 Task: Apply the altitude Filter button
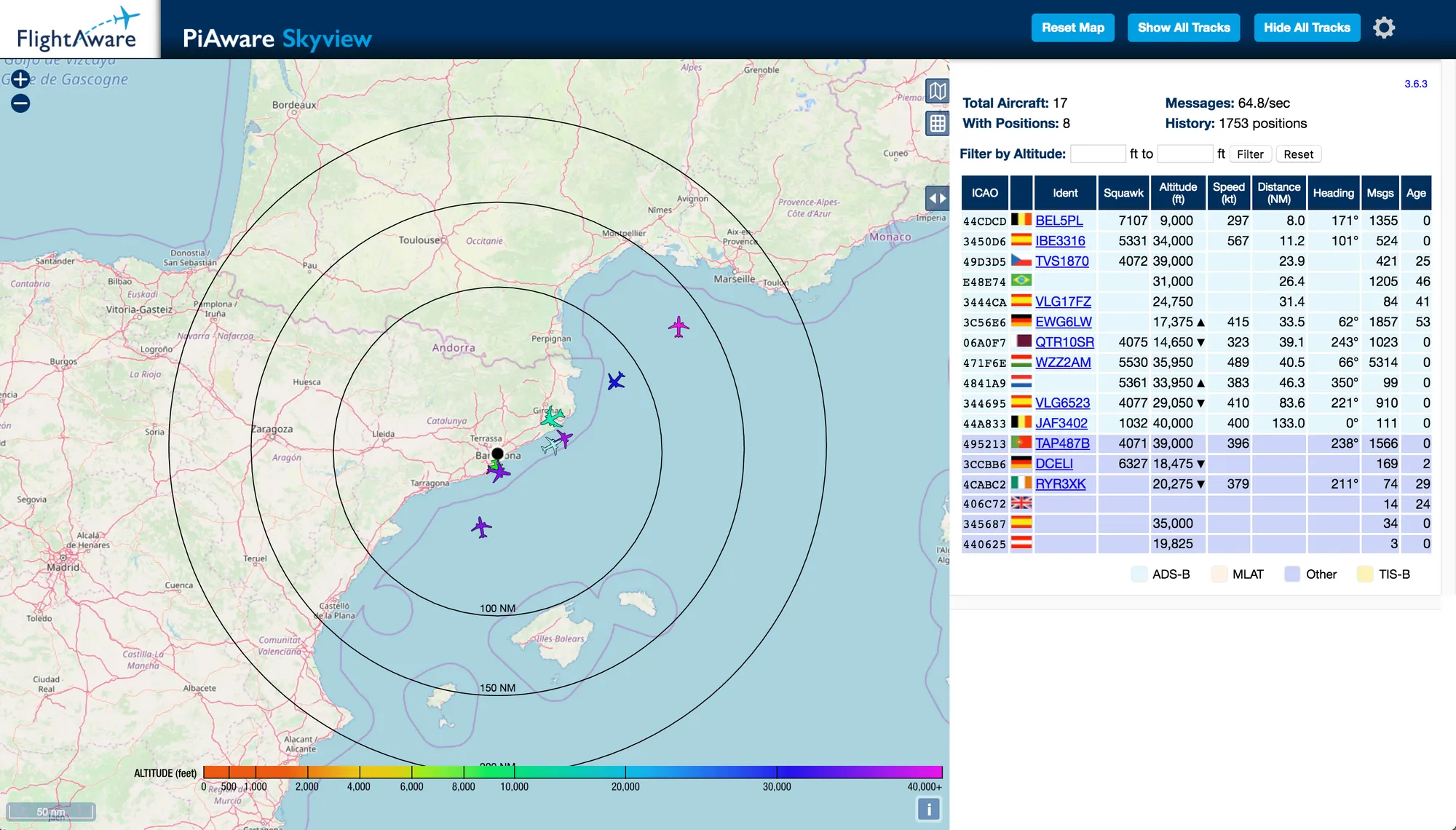coord(1250,154)
